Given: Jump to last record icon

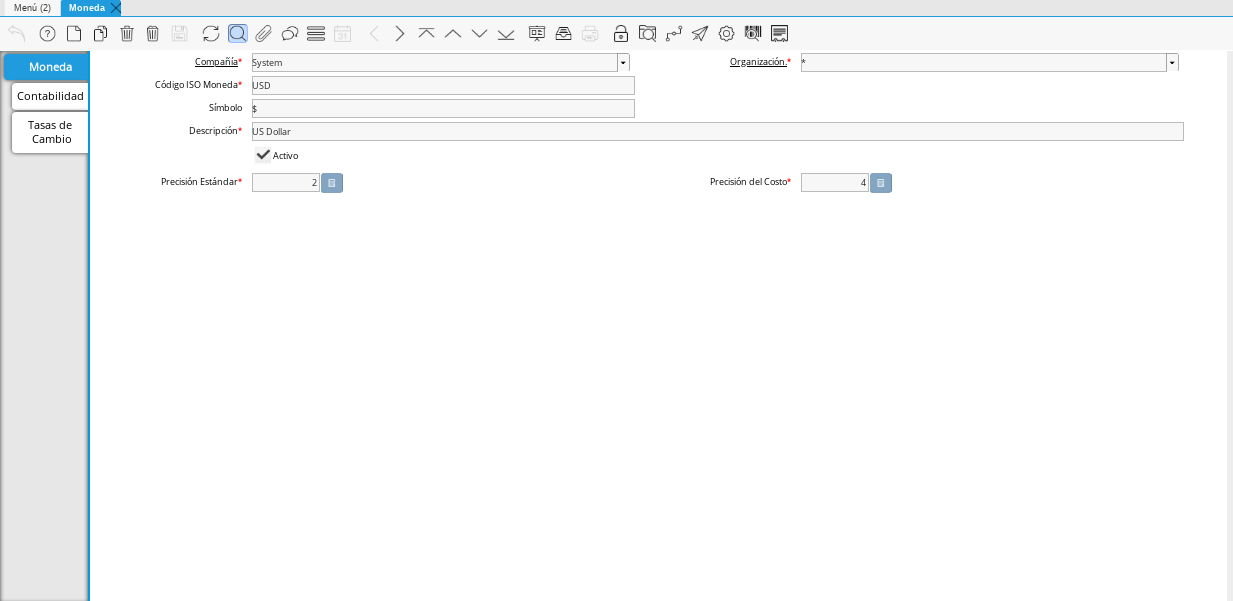Looking at the screenshot, I should [506, 33].
